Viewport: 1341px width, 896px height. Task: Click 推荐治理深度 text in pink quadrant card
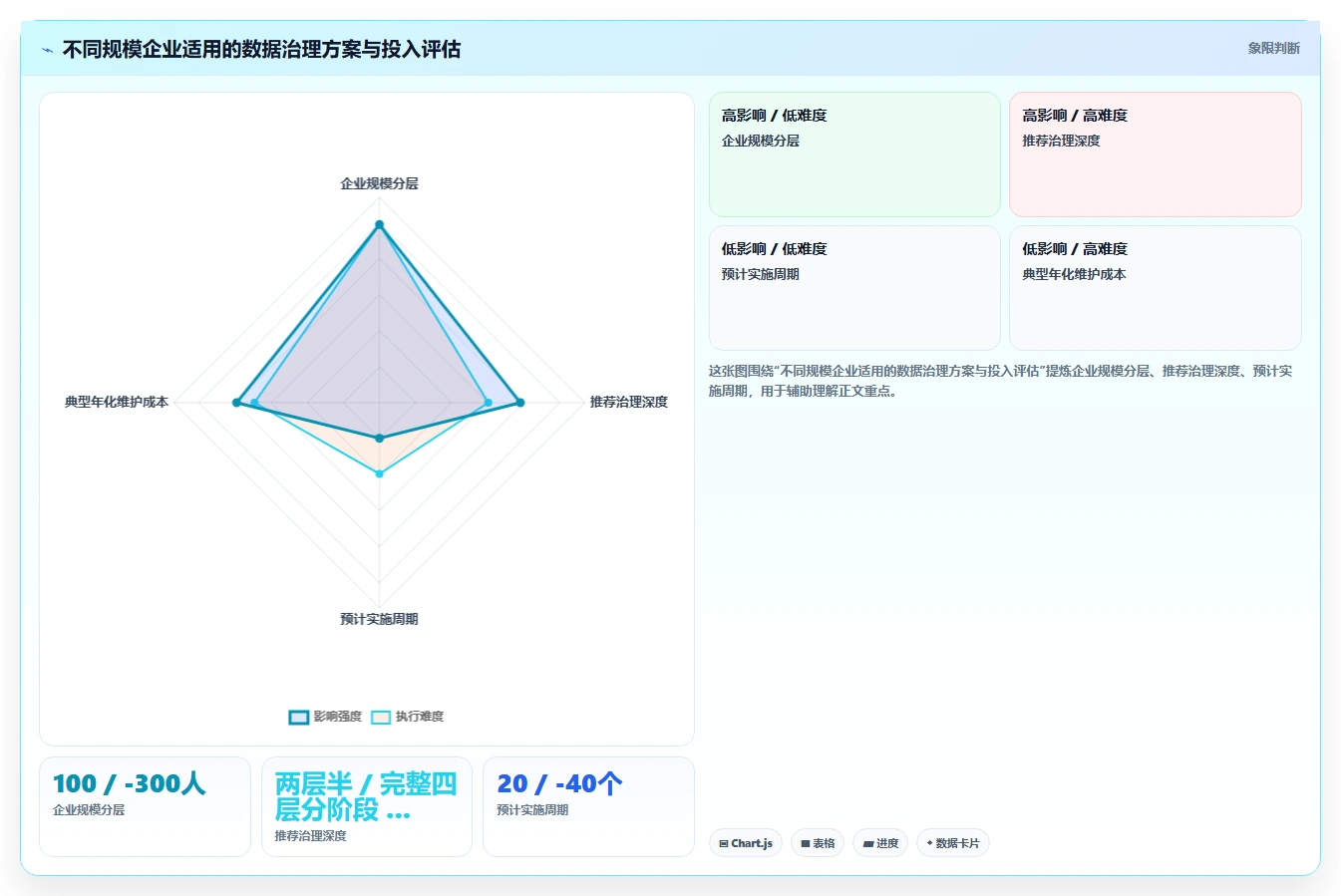(1061, 141)
